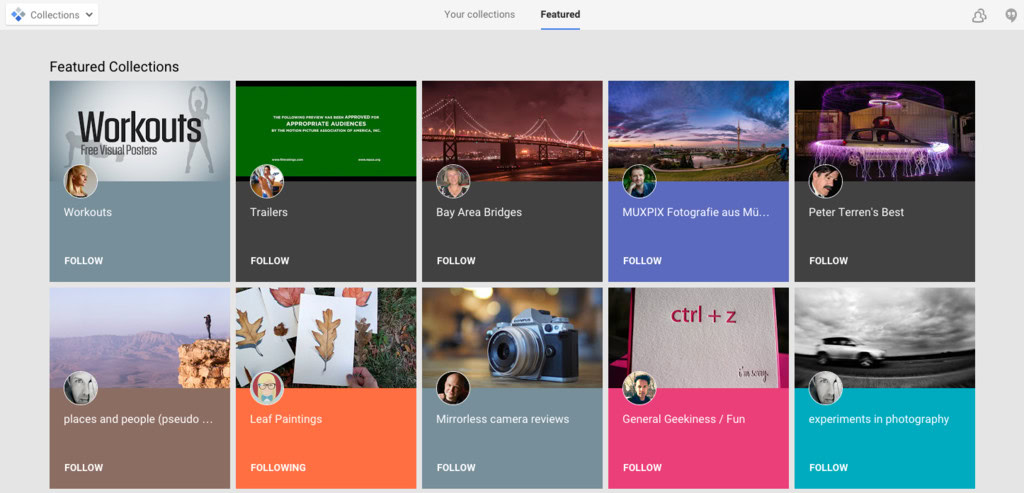Click the Mirrorless camera reviews title
The height and width of the screenshot is (493, 1024).
click(502, 419)
